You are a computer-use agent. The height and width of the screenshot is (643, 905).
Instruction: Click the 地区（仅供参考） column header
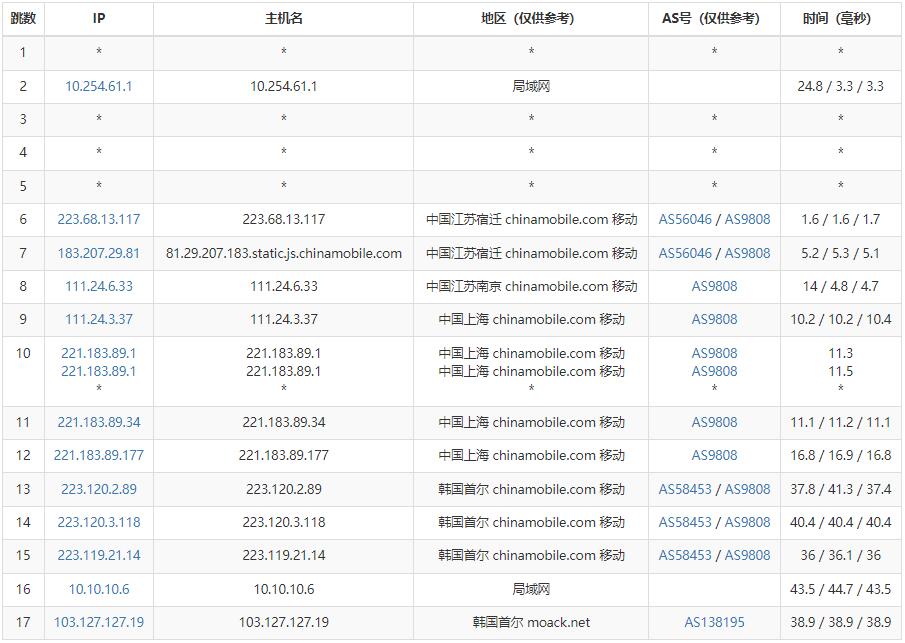click(531, 18)
